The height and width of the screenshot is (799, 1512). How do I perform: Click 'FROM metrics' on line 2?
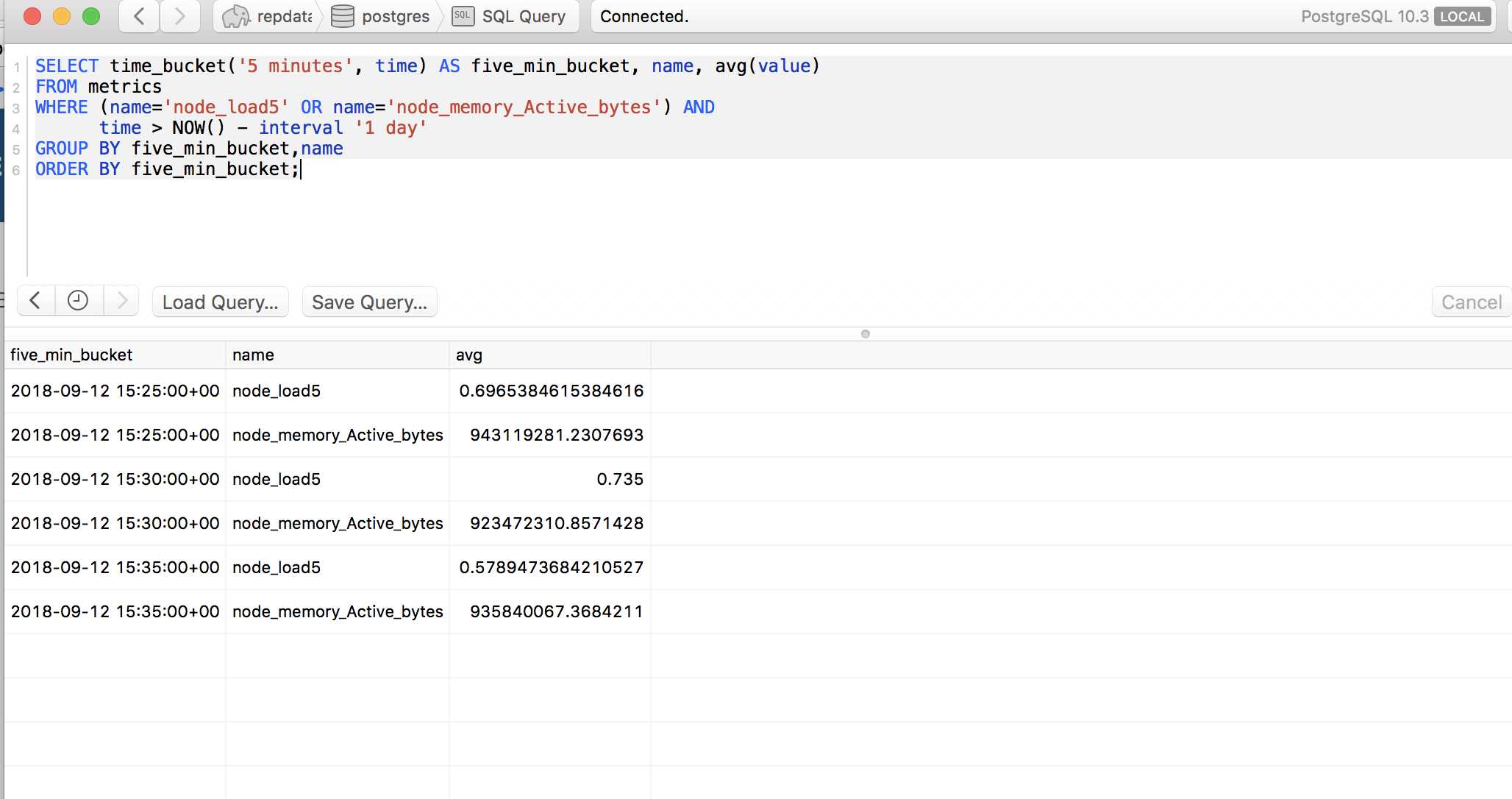point(99,87)
